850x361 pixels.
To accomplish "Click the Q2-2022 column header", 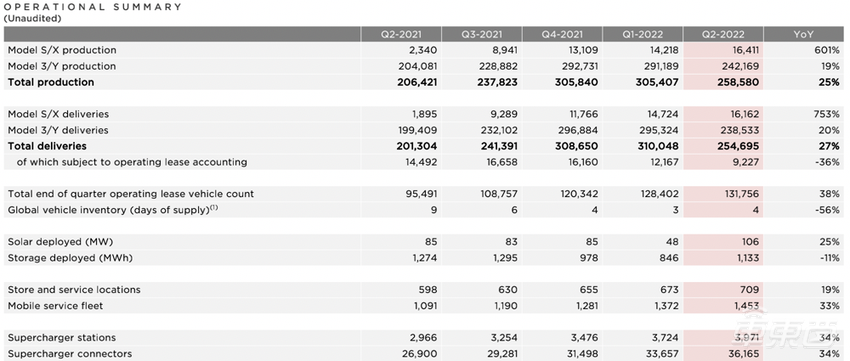I will 724,34.
